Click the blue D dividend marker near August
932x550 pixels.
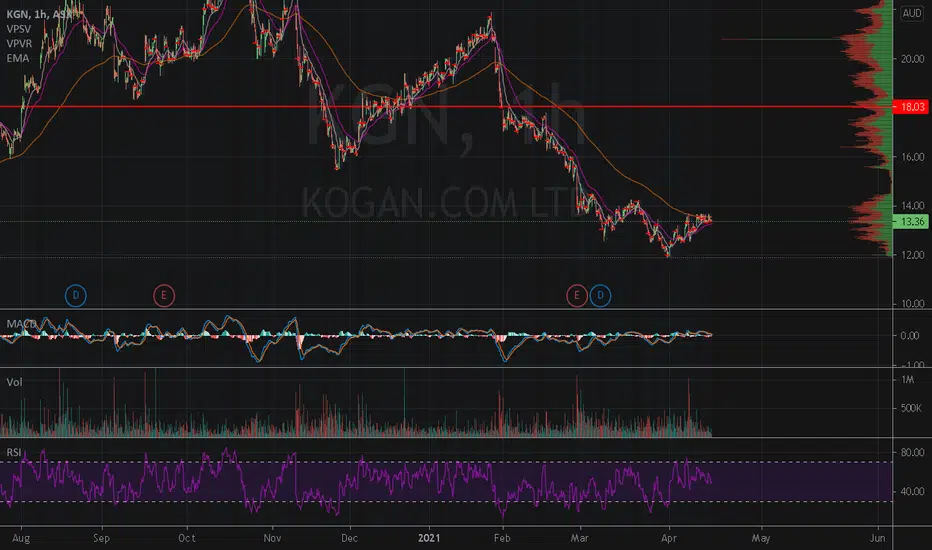[x=75, y=296]
